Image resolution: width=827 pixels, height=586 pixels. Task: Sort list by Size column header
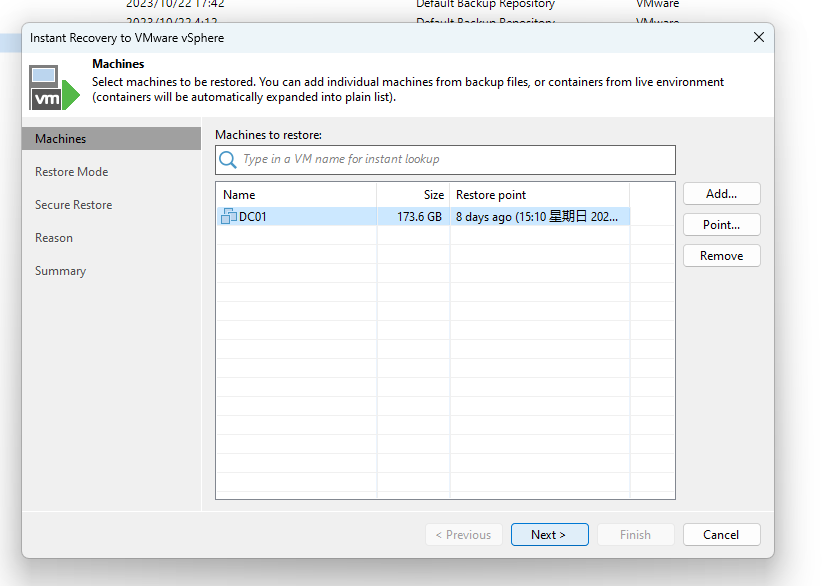click(413, 195)
